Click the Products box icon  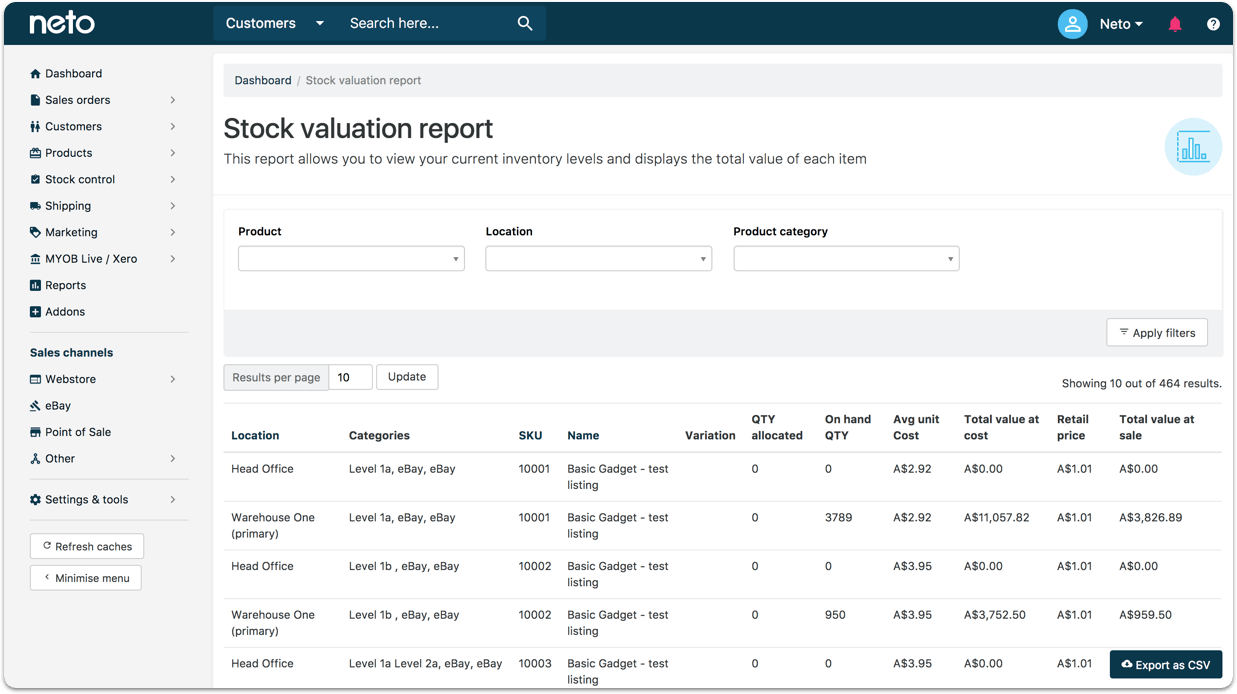(35, 153)
